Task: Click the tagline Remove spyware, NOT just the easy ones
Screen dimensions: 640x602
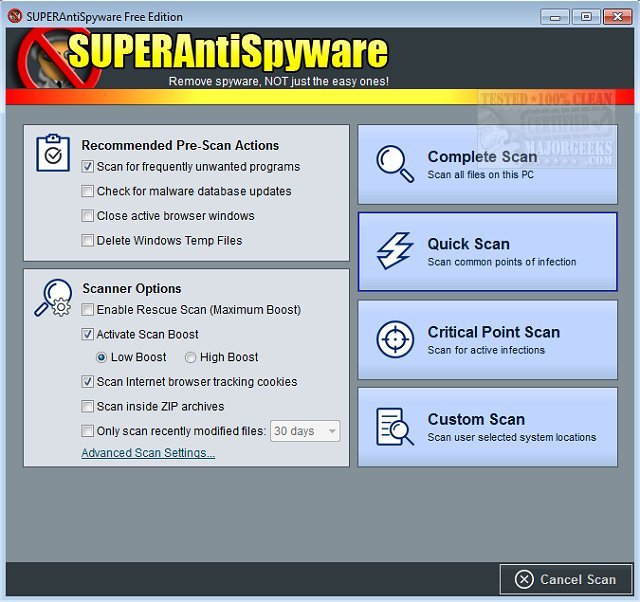Action: [279, 81]
